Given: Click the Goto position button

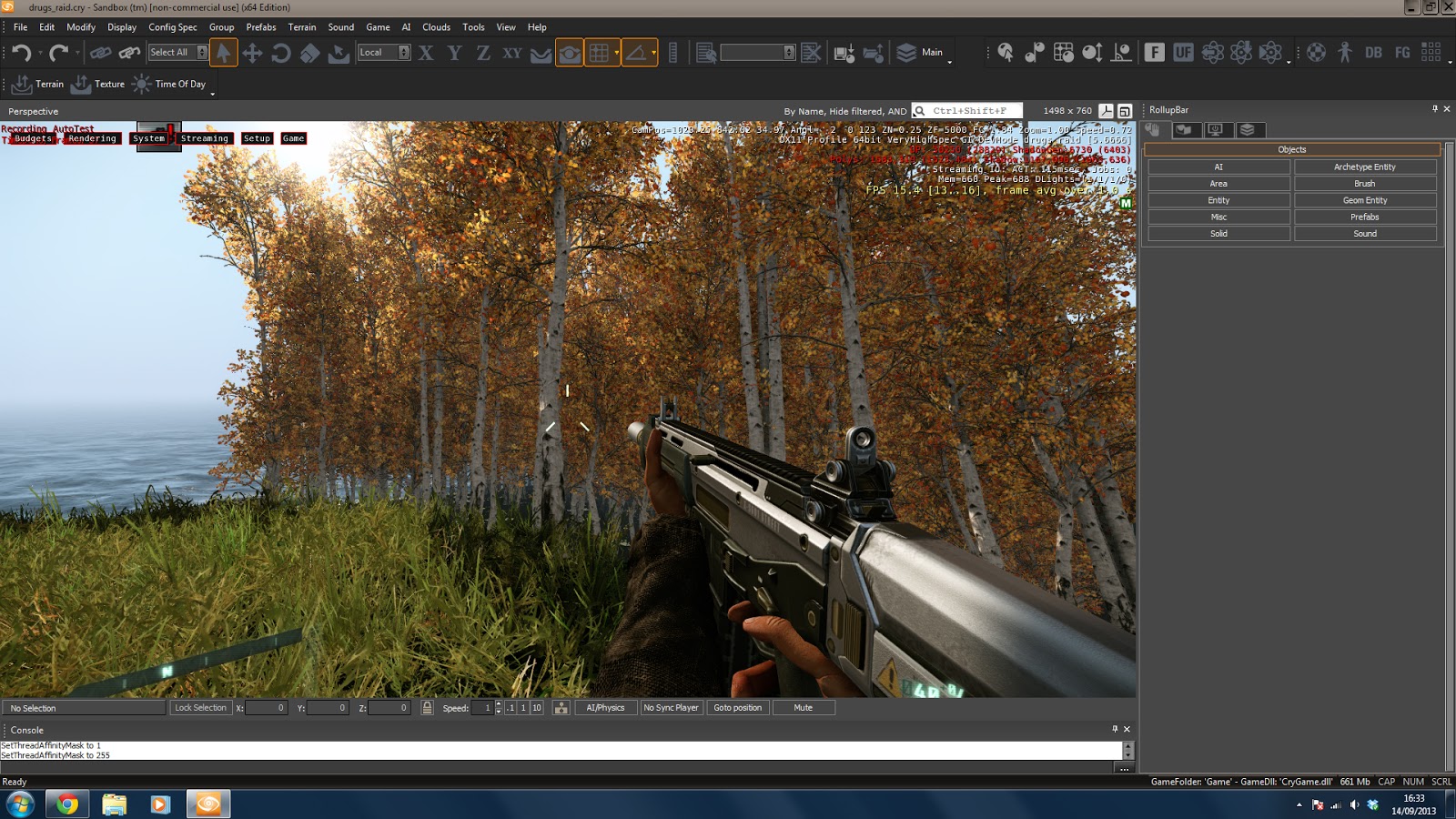Looking at the screenshot, I should point(738,707).
